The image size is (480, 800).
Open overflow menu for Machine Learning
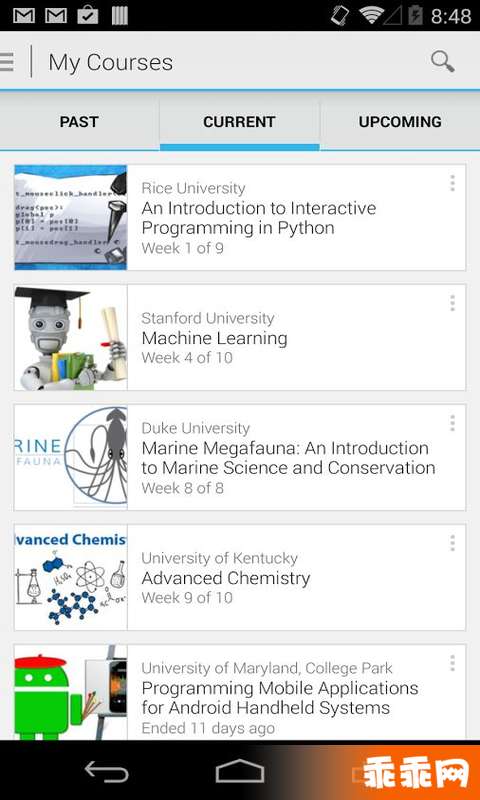click(x=452, y=304)
